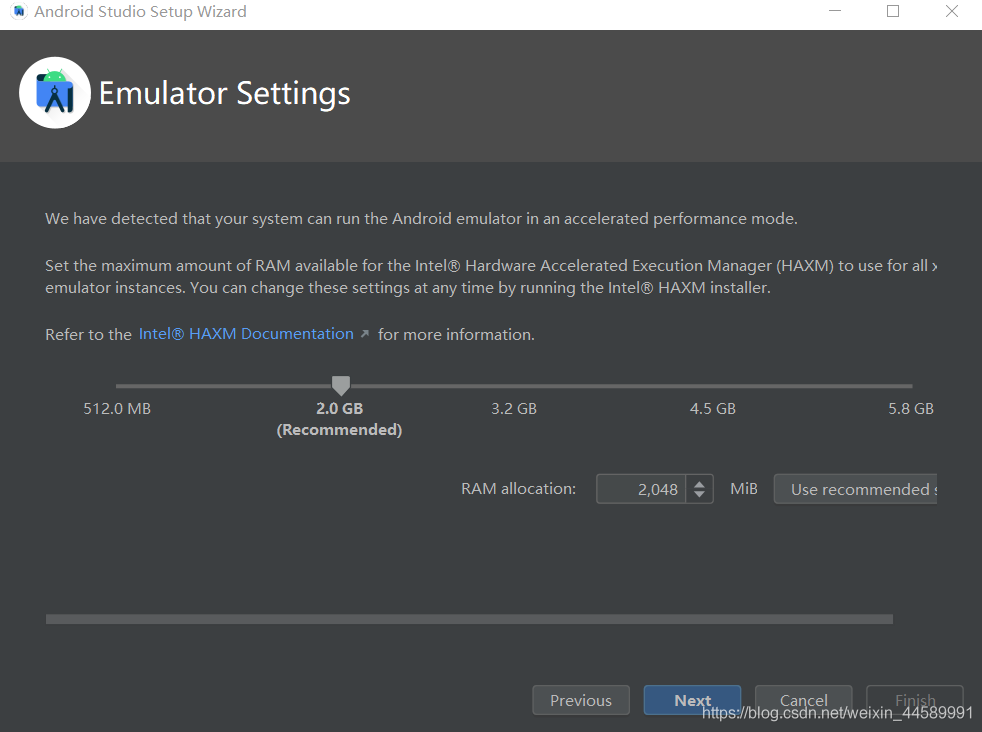Close the Setup Wizard window

tap(952, 11)
